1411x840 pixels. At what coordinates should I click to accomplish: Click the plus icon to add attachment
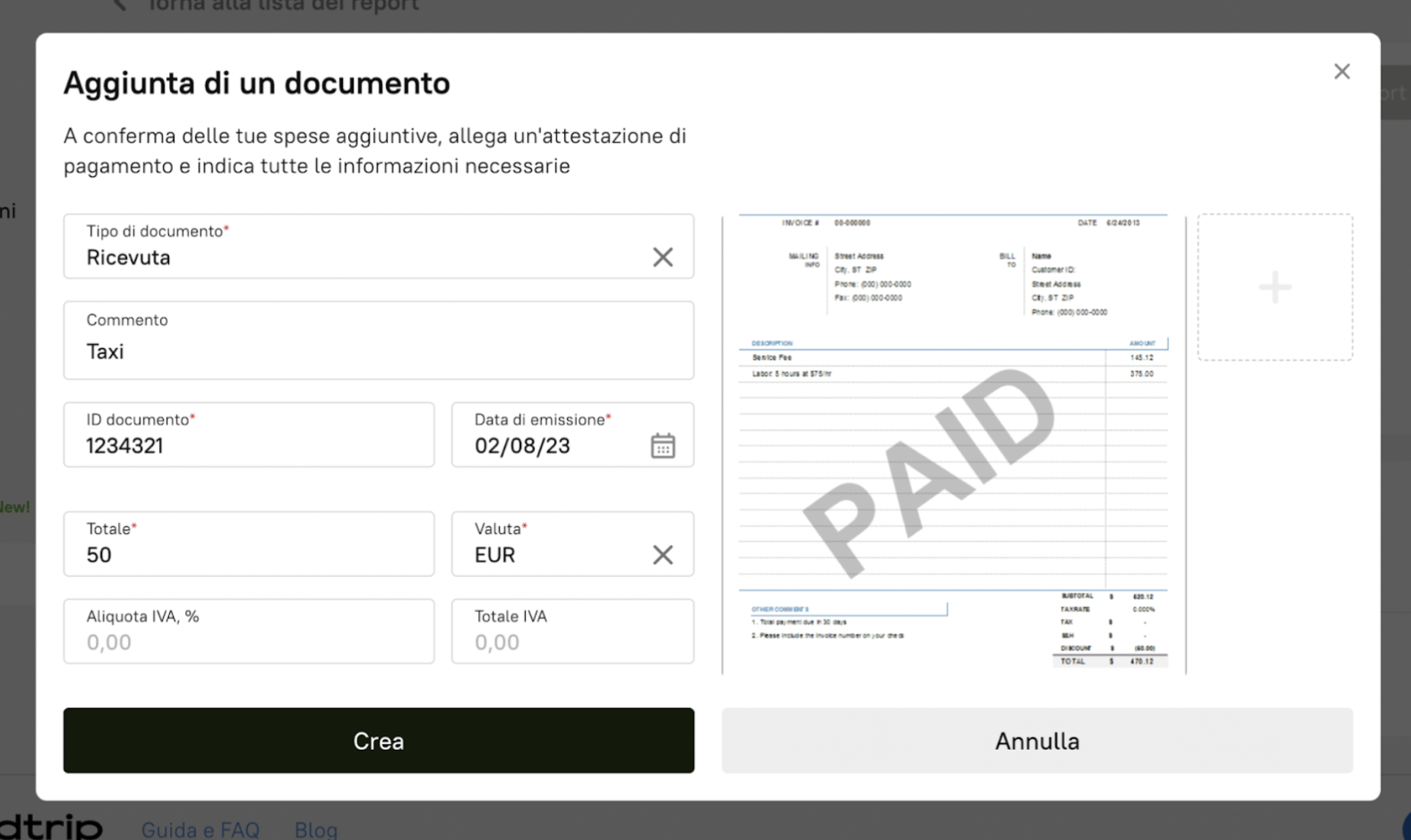coord(1275,288)
